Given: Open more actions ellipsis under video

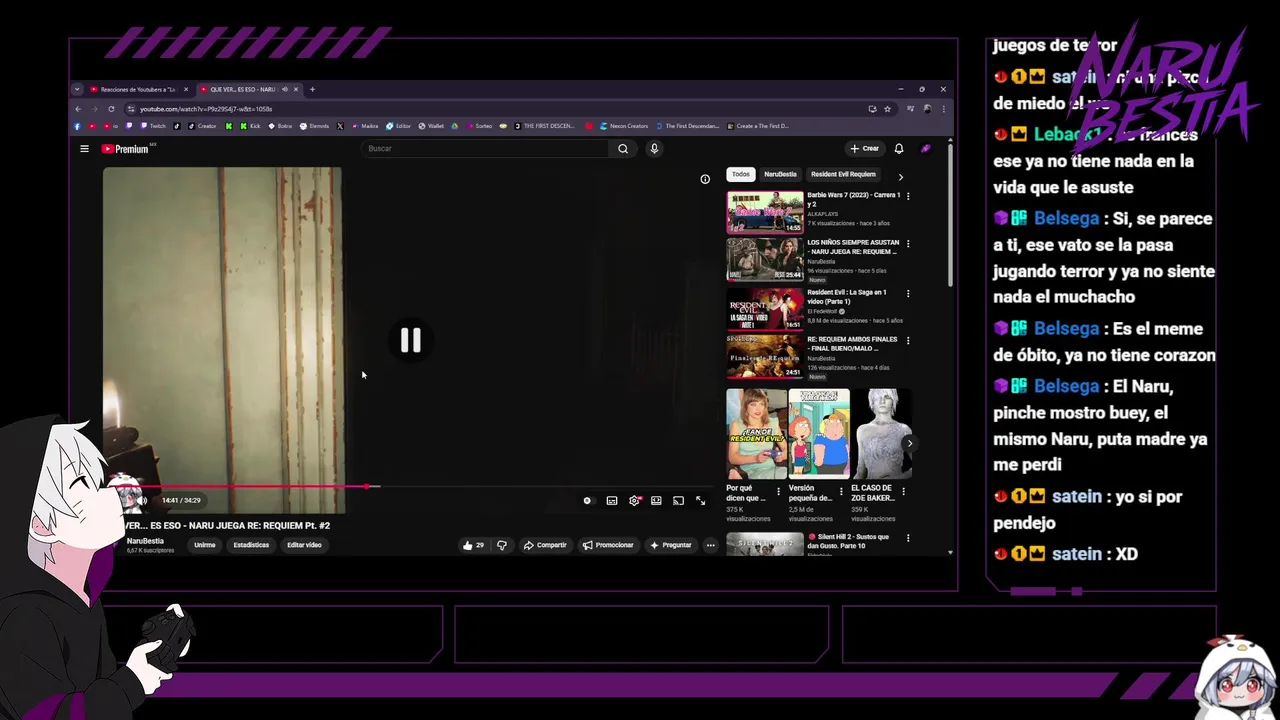Looking at the screenshot, I should point(711,545).
